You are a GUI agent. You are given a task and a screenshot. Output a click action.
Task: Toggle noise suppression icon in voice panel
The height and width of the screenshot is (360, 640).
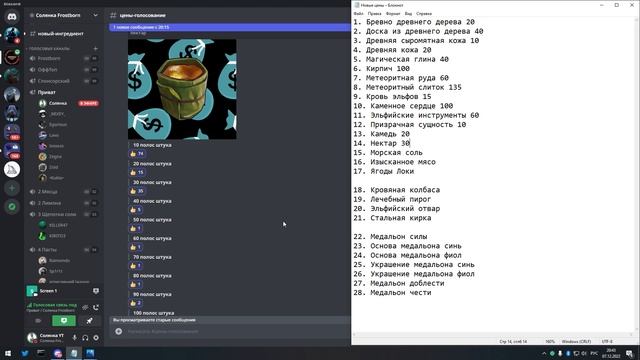[x=85, y=307]
